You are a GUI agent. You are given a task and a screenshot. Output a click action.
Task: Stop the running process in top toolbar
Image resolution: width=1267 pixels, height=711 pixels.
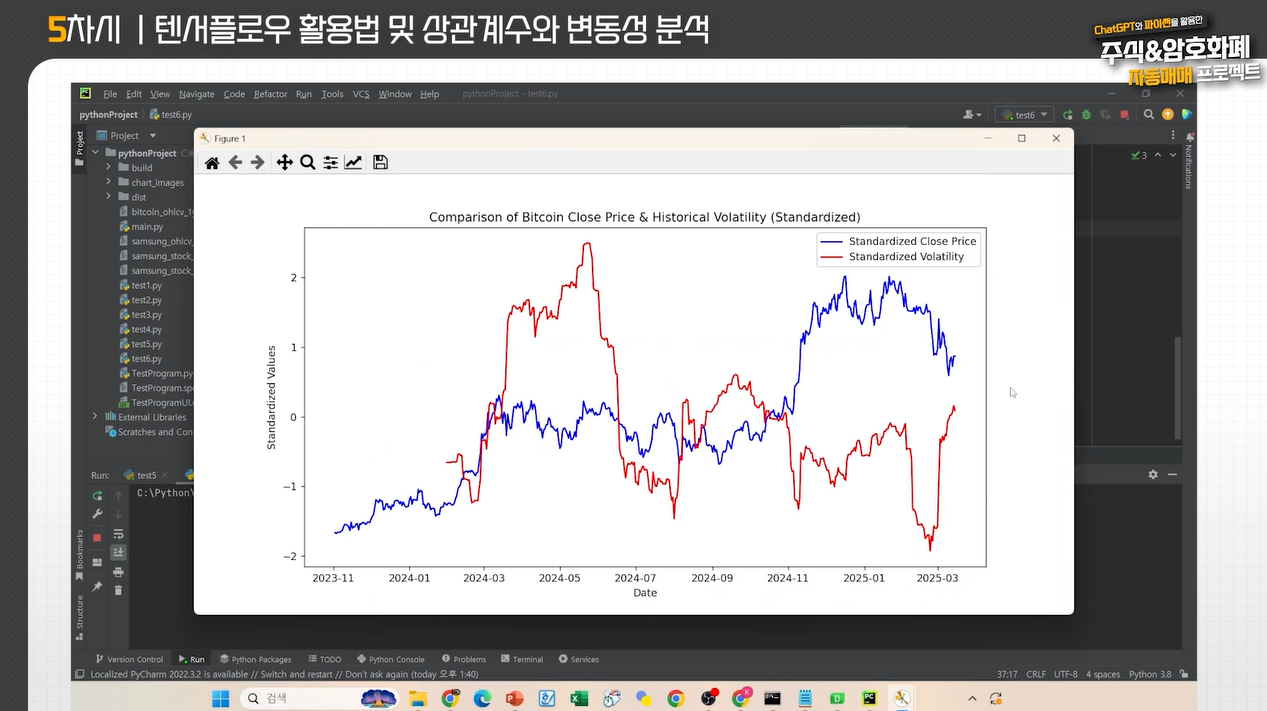click(x=1124, y=115)
